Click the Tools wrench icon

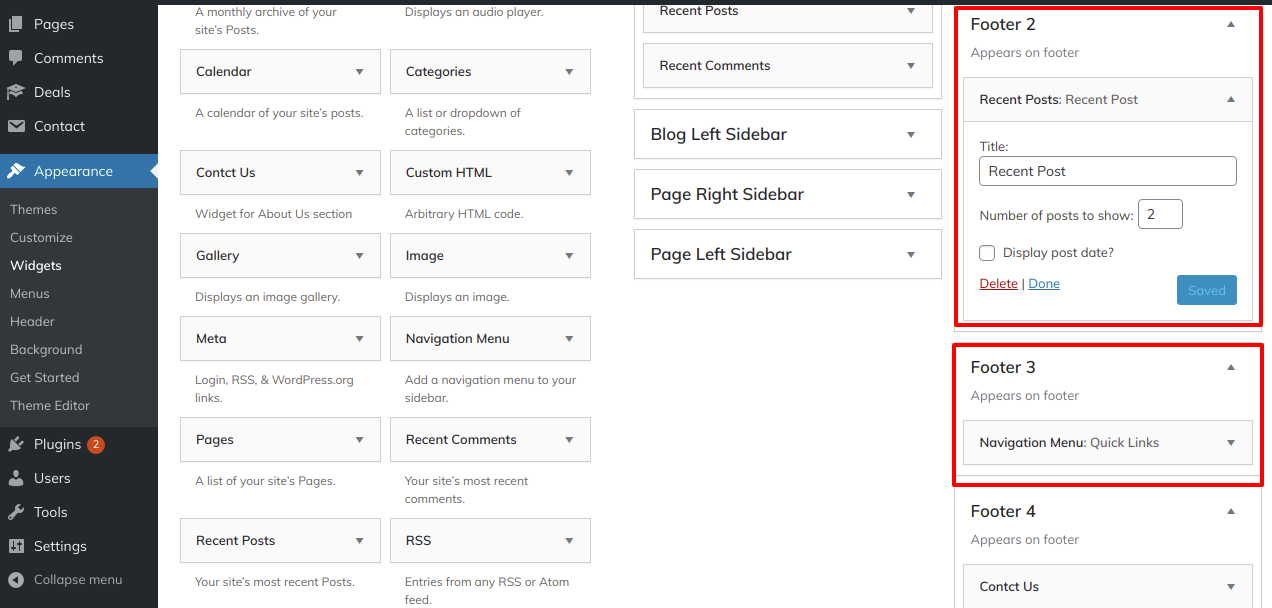click(16, 512)
